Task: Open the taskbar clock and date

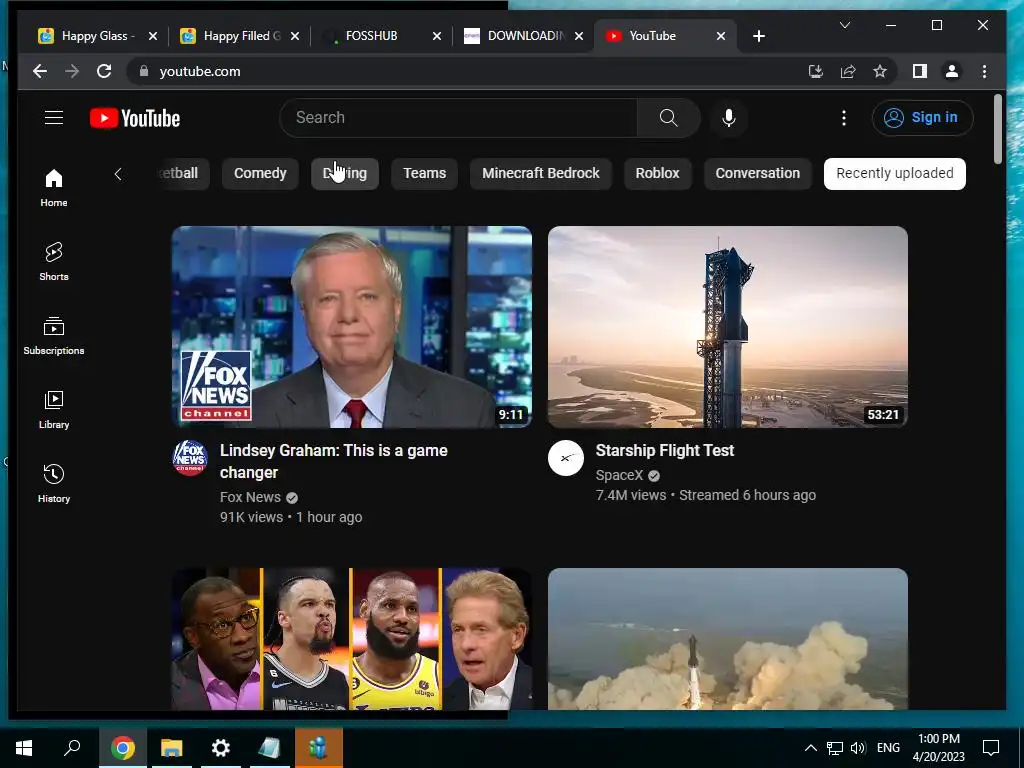Action: click(938, 748)
